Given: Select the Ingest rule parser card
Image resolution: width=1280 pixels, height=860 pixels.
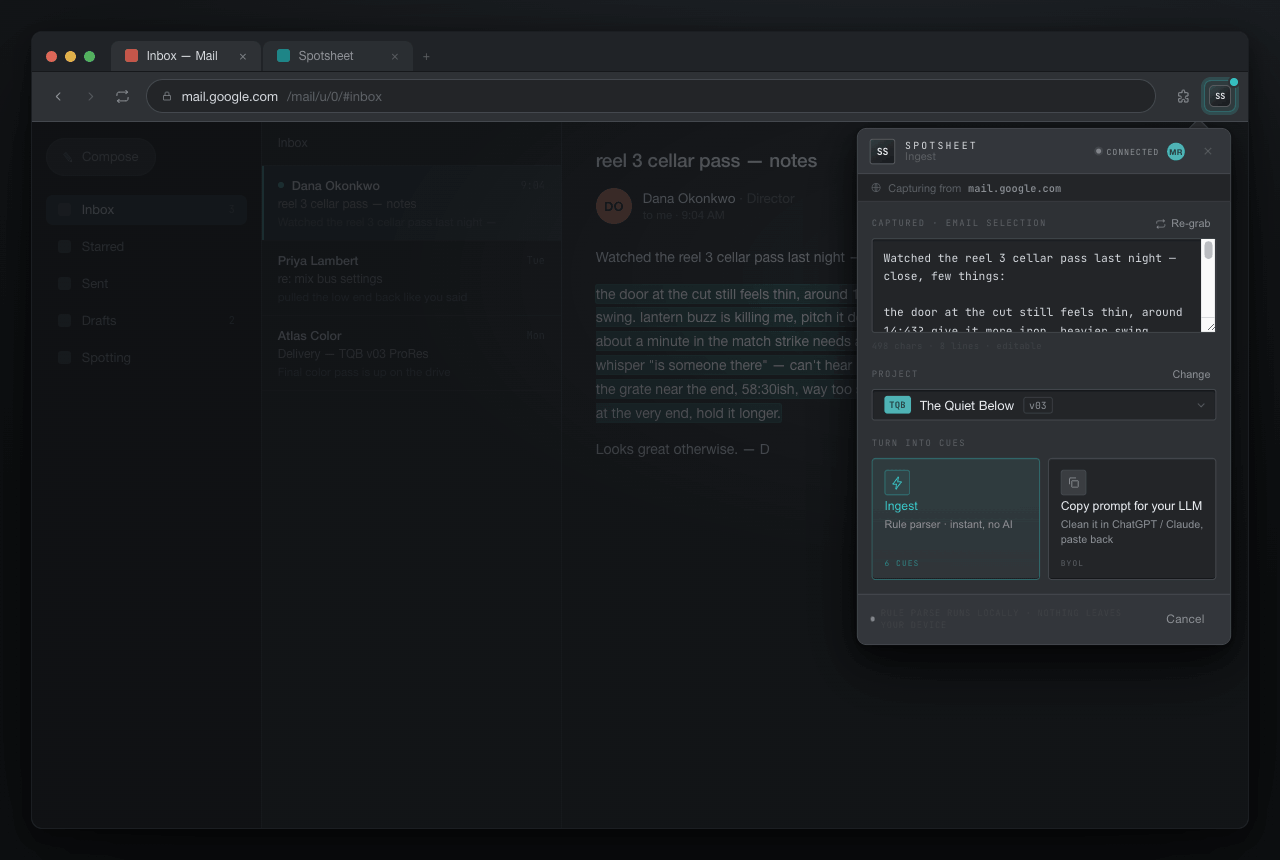Looking at the screenshot, I should click(x=955, y=519).
